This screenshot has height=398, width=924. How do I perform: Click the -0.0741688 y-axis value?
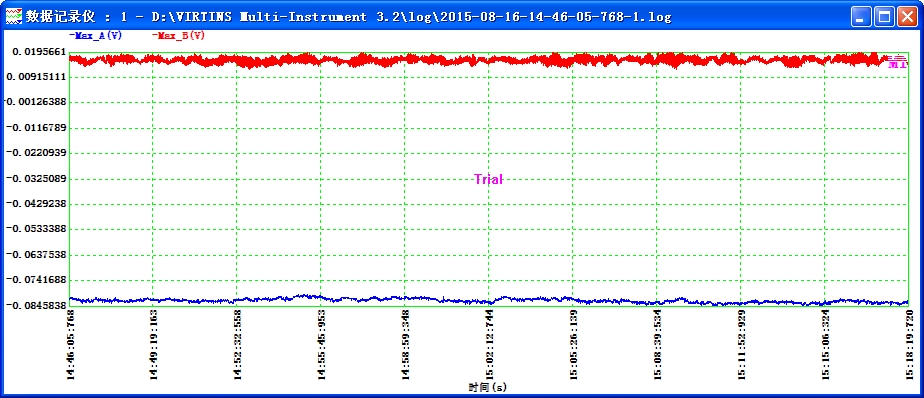[37, 280]
